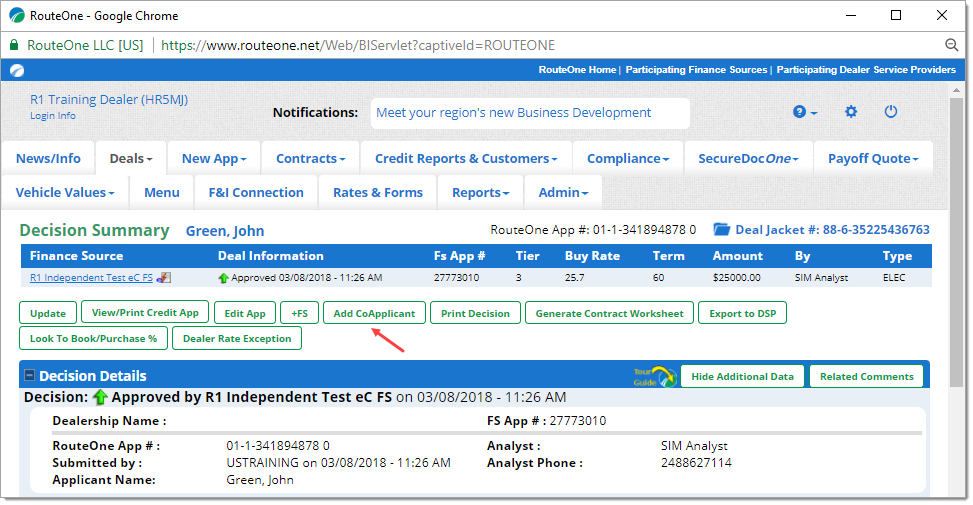This screenshot has width=973, height=505.
Task: Open the RouteOne Home link
Action: (577, 70)
